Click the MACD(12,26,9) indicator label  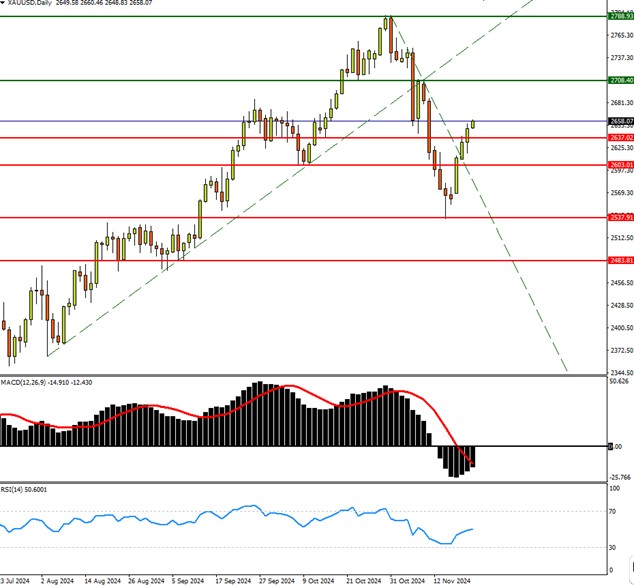point(30,383)
